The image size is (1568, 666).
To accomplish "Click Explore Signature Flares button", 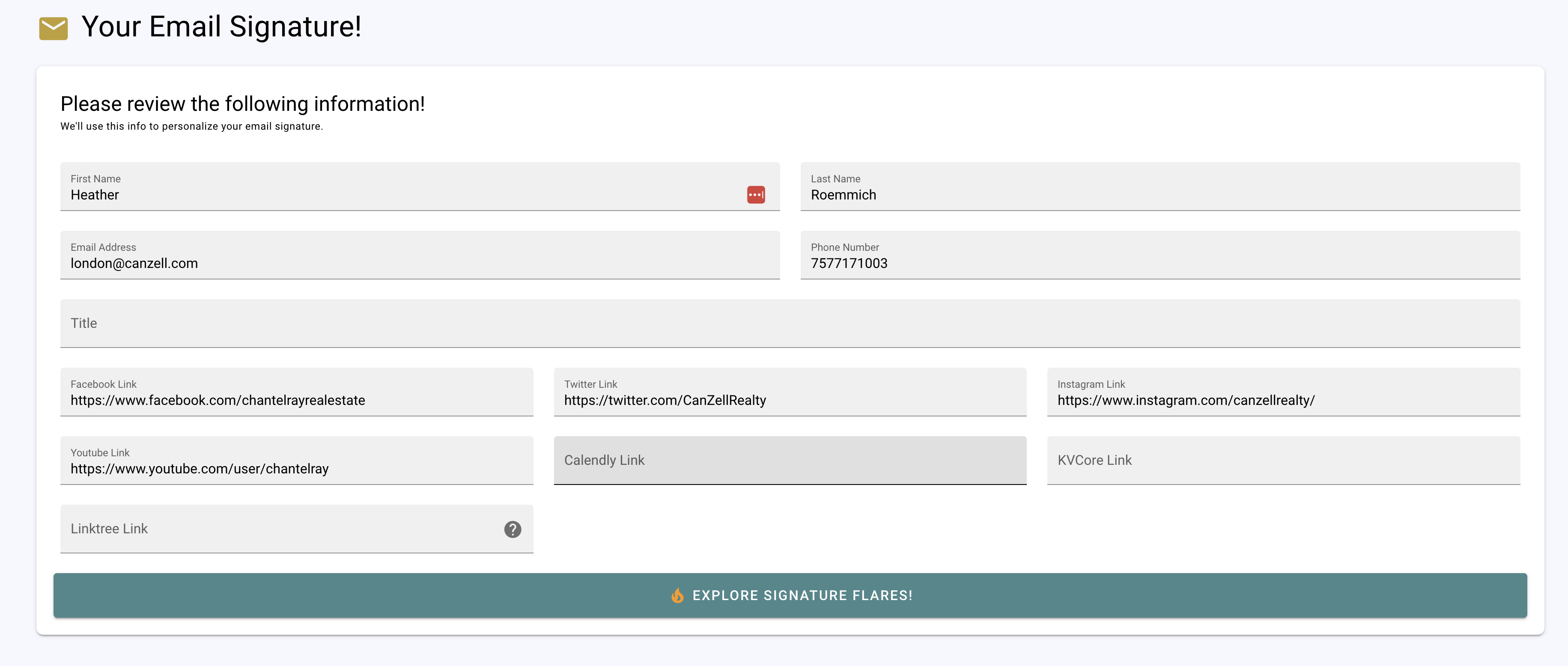I will pos(790,595).
